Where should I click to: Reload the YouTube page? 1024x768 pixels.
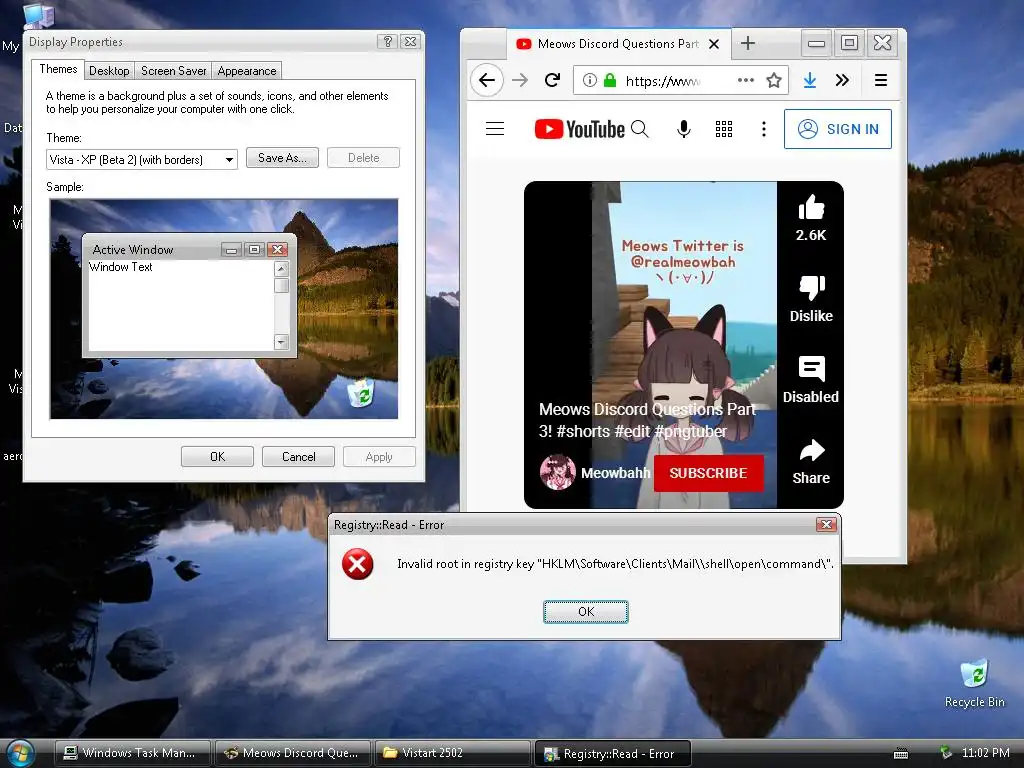coord(552,80)
